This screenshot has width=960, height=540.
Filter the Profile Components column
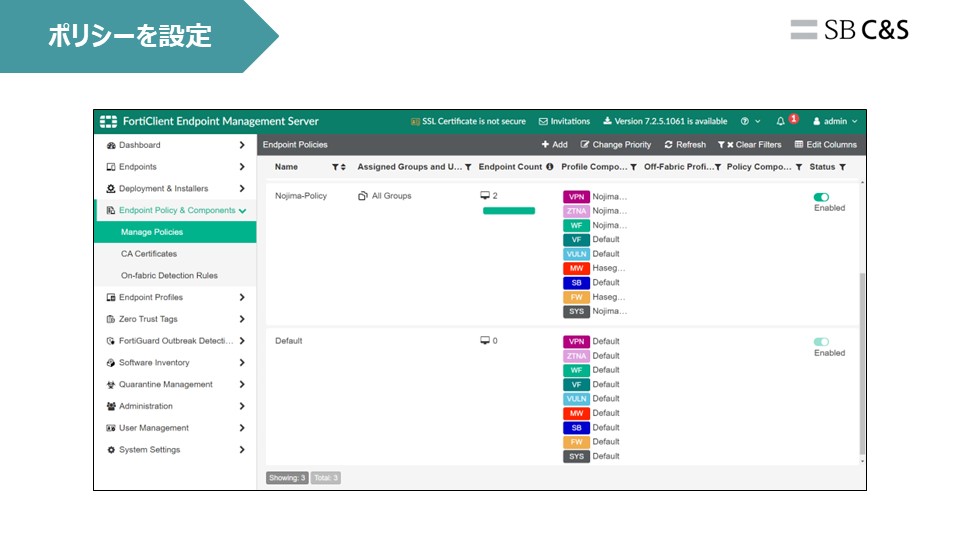pos(633,167)
